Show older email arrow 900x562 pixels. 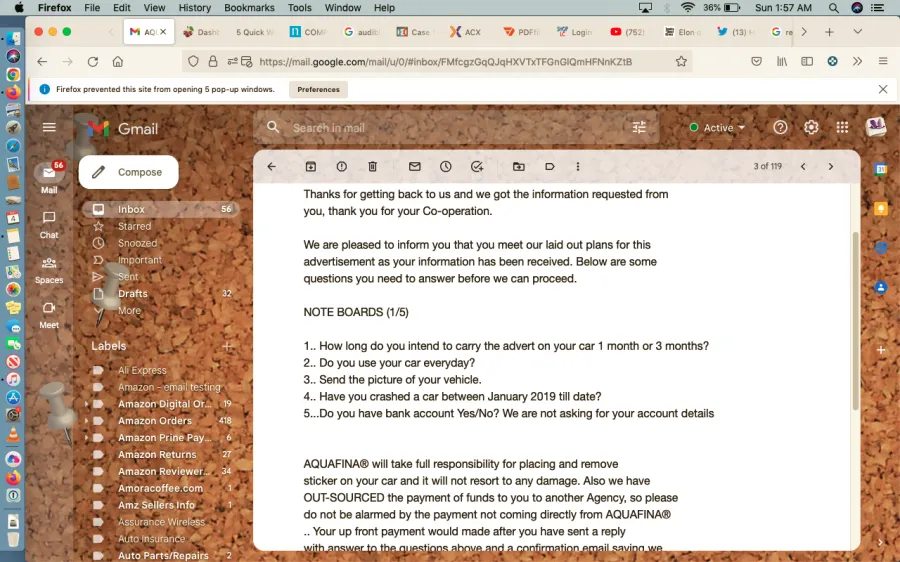[831, 166]
